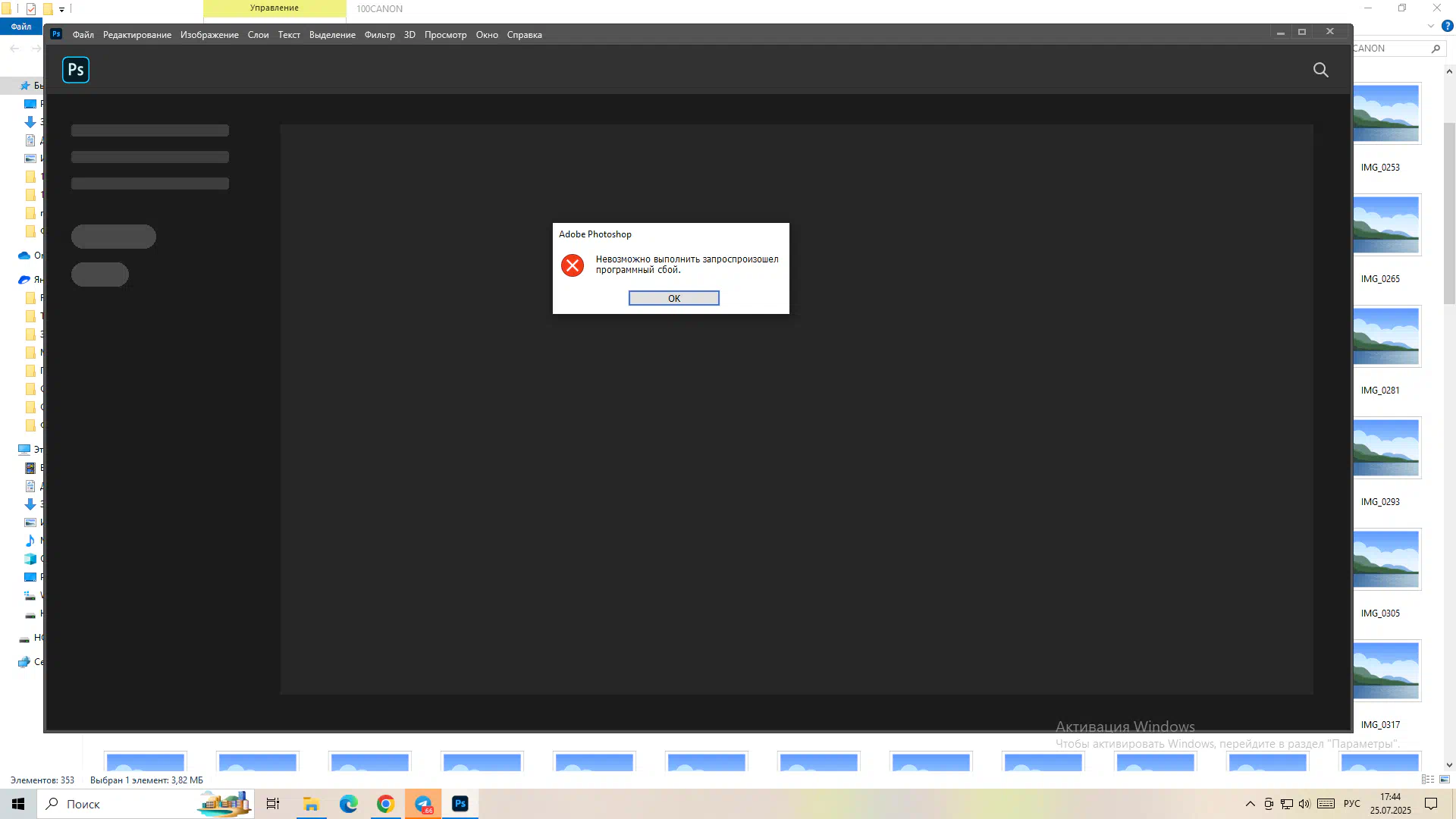
Task: Open the Windows Start menu
Action: point(18,804)
